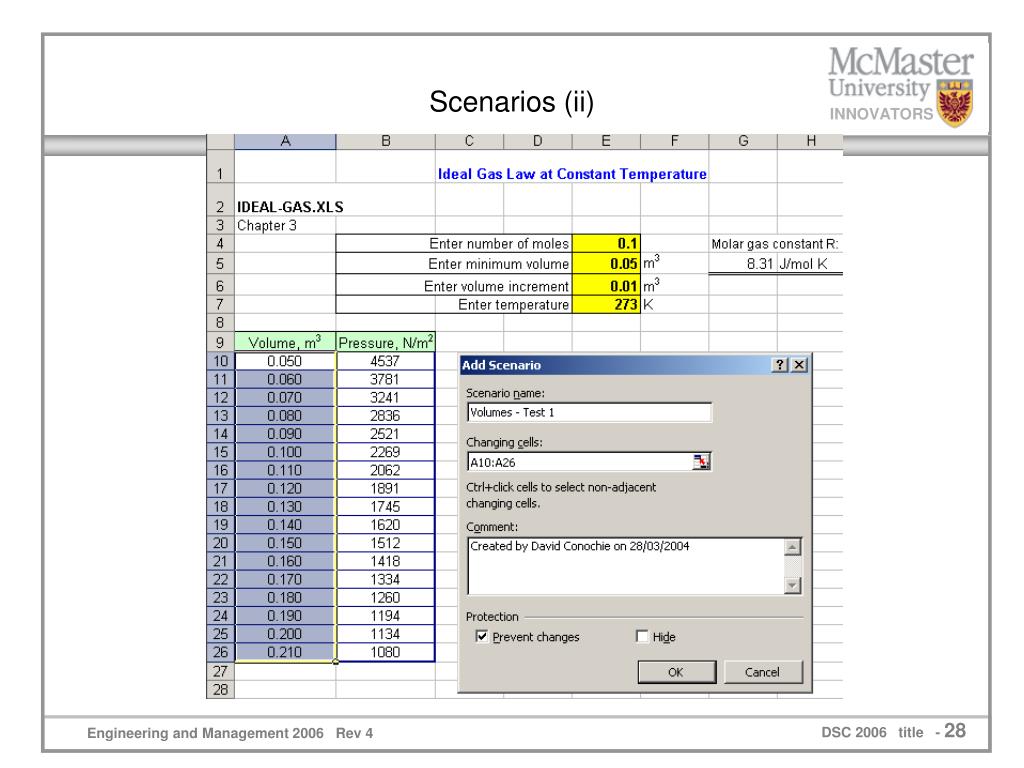
Task: Click pressure cell 4537
Action: click(x=386, y=361)
